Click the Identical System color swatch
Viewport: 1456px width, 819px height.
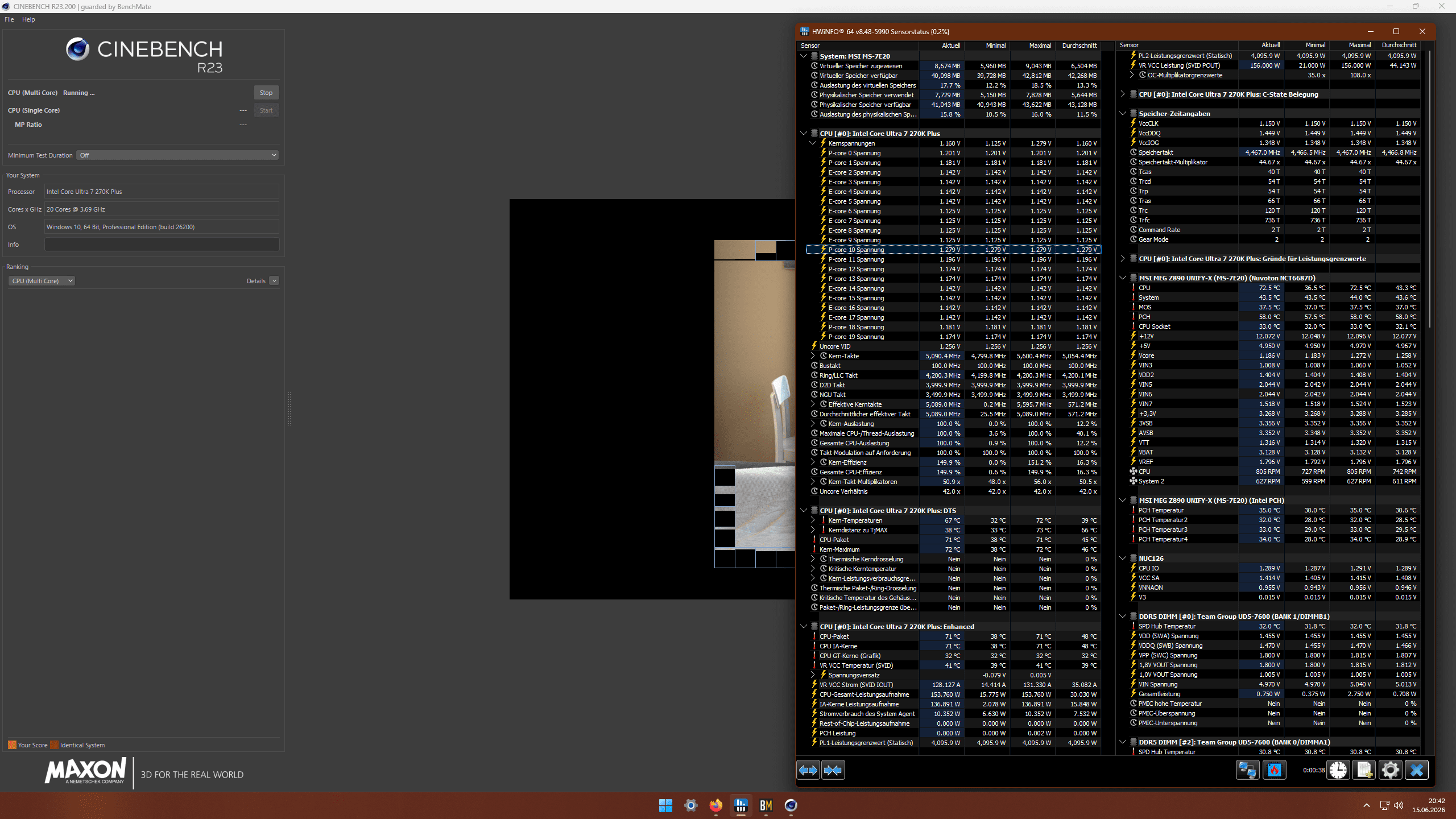(x=55, y=745)
